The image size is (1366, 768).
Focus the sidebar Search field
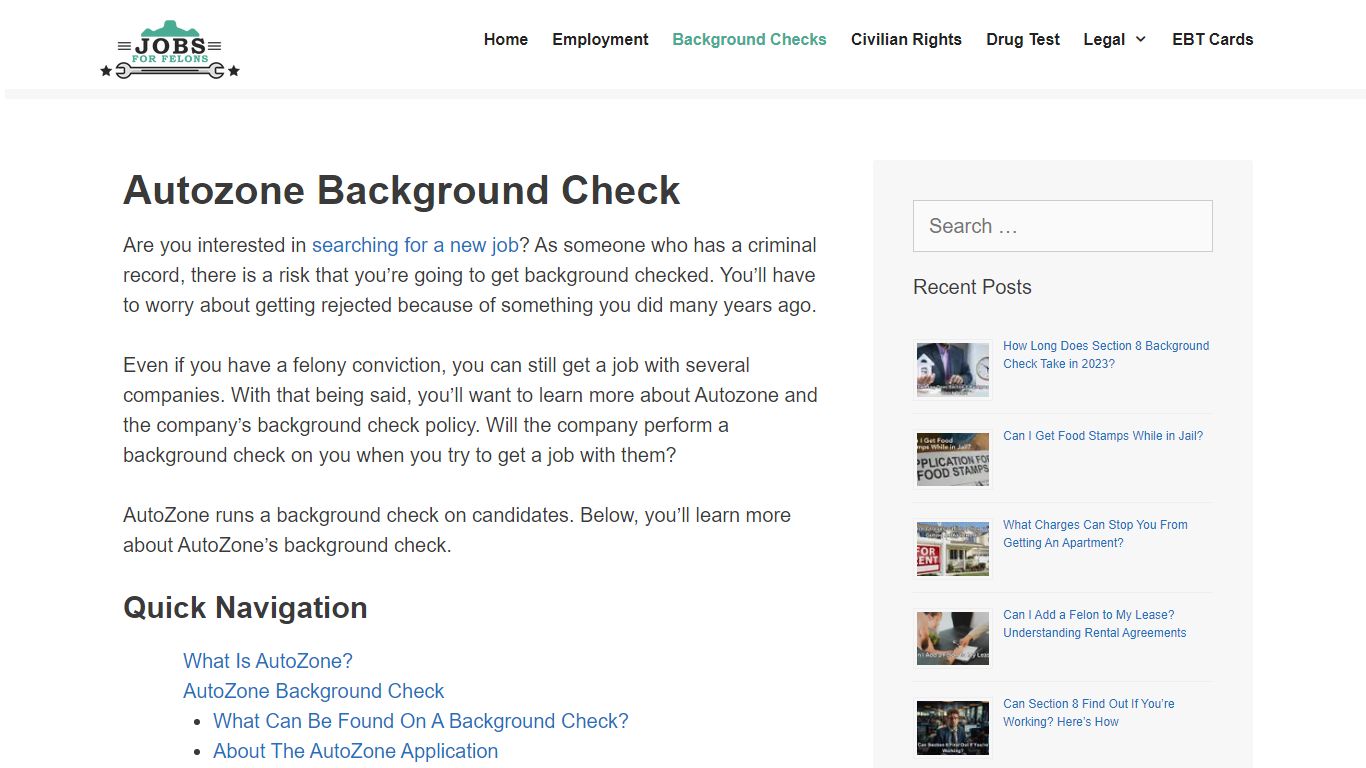[x=1063, y=226]
